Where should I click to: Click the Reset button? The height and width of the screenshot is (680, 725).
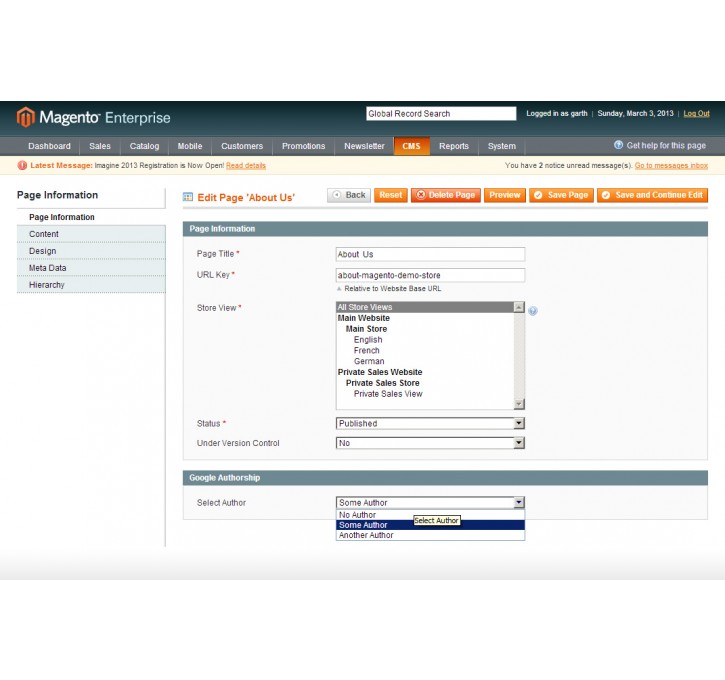click(x=391, y=195)
